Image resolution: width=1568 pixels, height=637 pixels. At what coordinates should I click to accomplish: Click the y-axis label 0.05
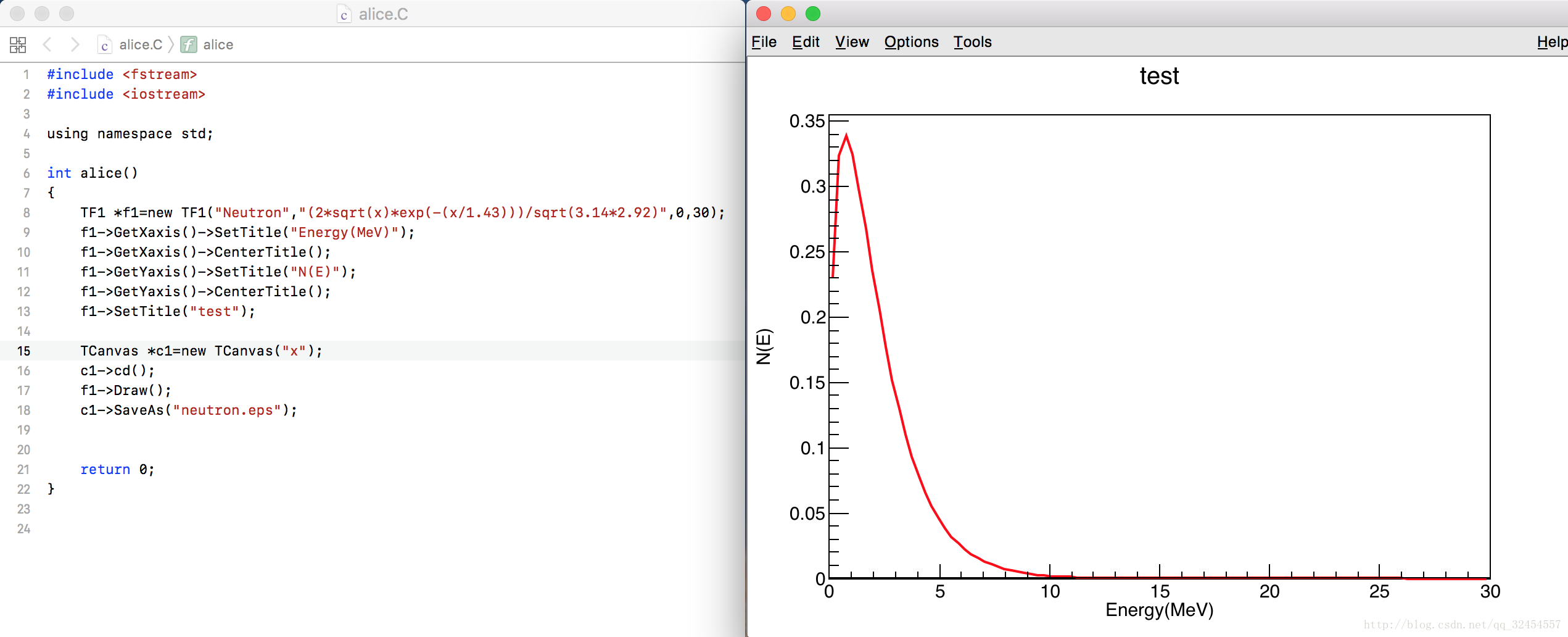point(807,514)
